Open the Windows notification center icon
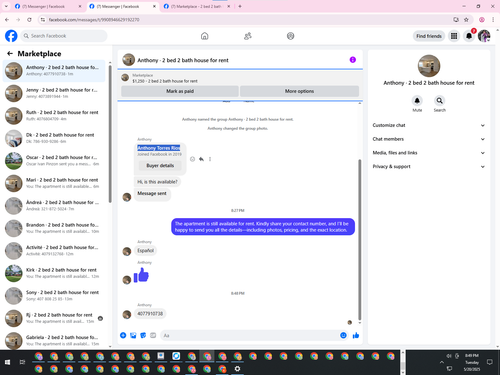This screenshot has width=500, height=375. (x=490, y=362)
